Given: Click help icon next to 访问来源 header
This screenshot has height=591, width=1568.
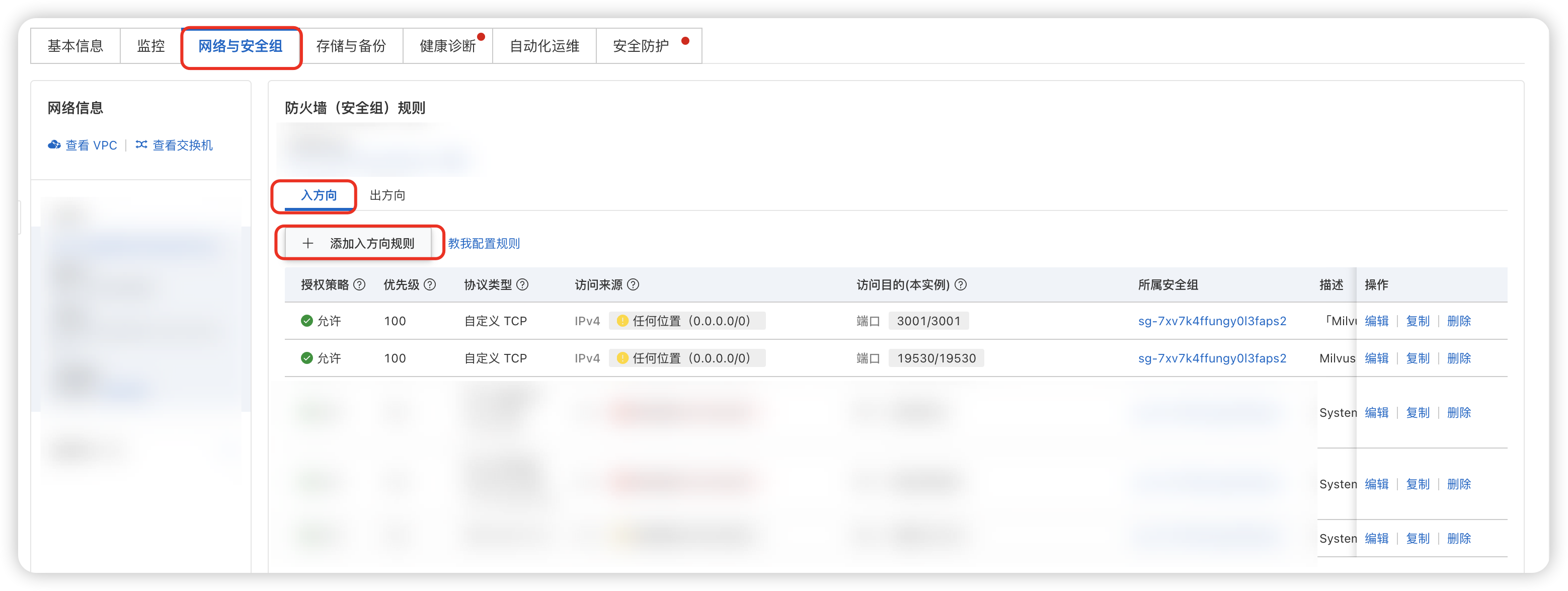Looking at the screenshot, I should click(x=633, y=284).
